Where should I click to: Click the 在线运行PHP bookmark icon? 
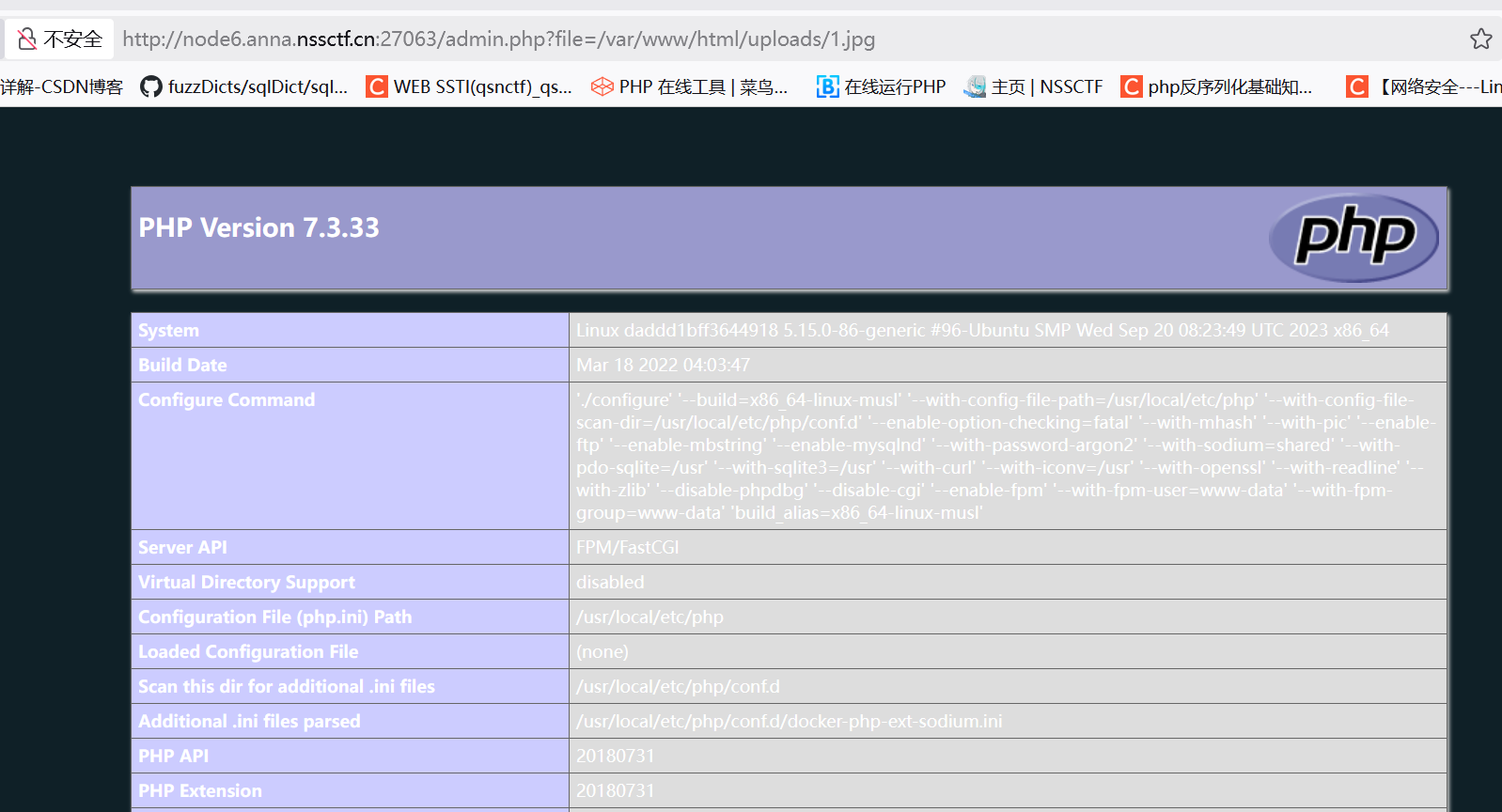point(827,86)
